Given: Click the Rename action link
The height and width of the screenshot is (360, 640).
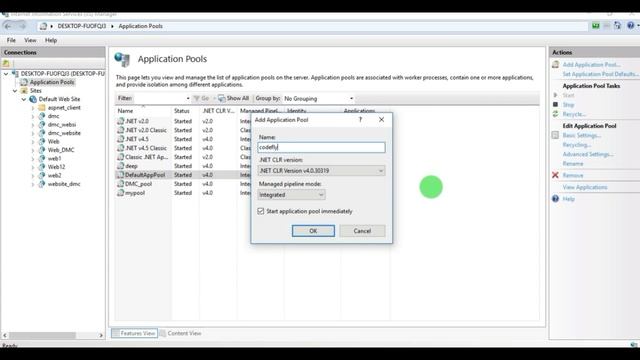Looking at the screenshot, I should click(573, 163).
